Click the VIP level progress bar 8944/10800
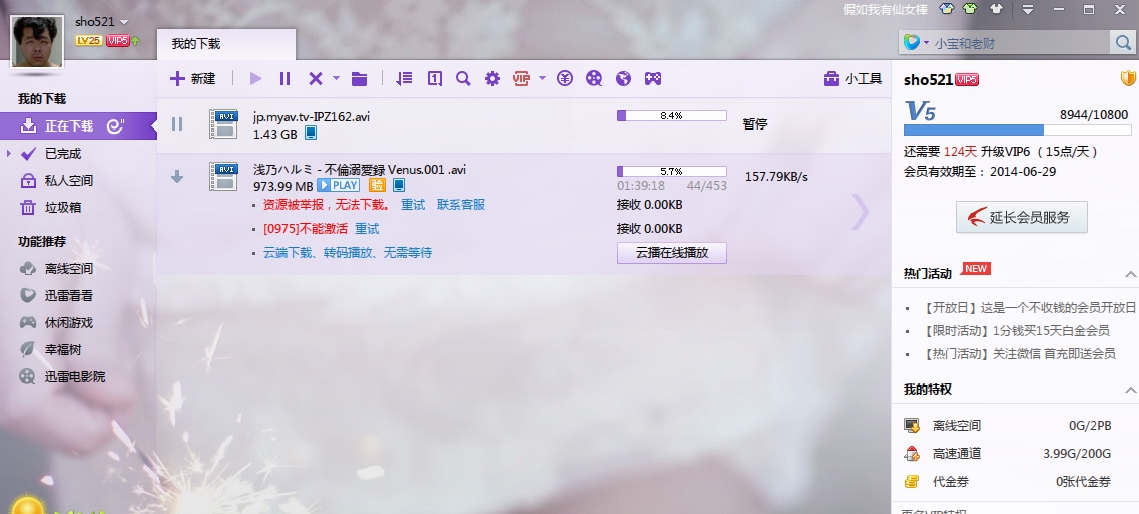The image size is (1139, 514). [1017, 130]
